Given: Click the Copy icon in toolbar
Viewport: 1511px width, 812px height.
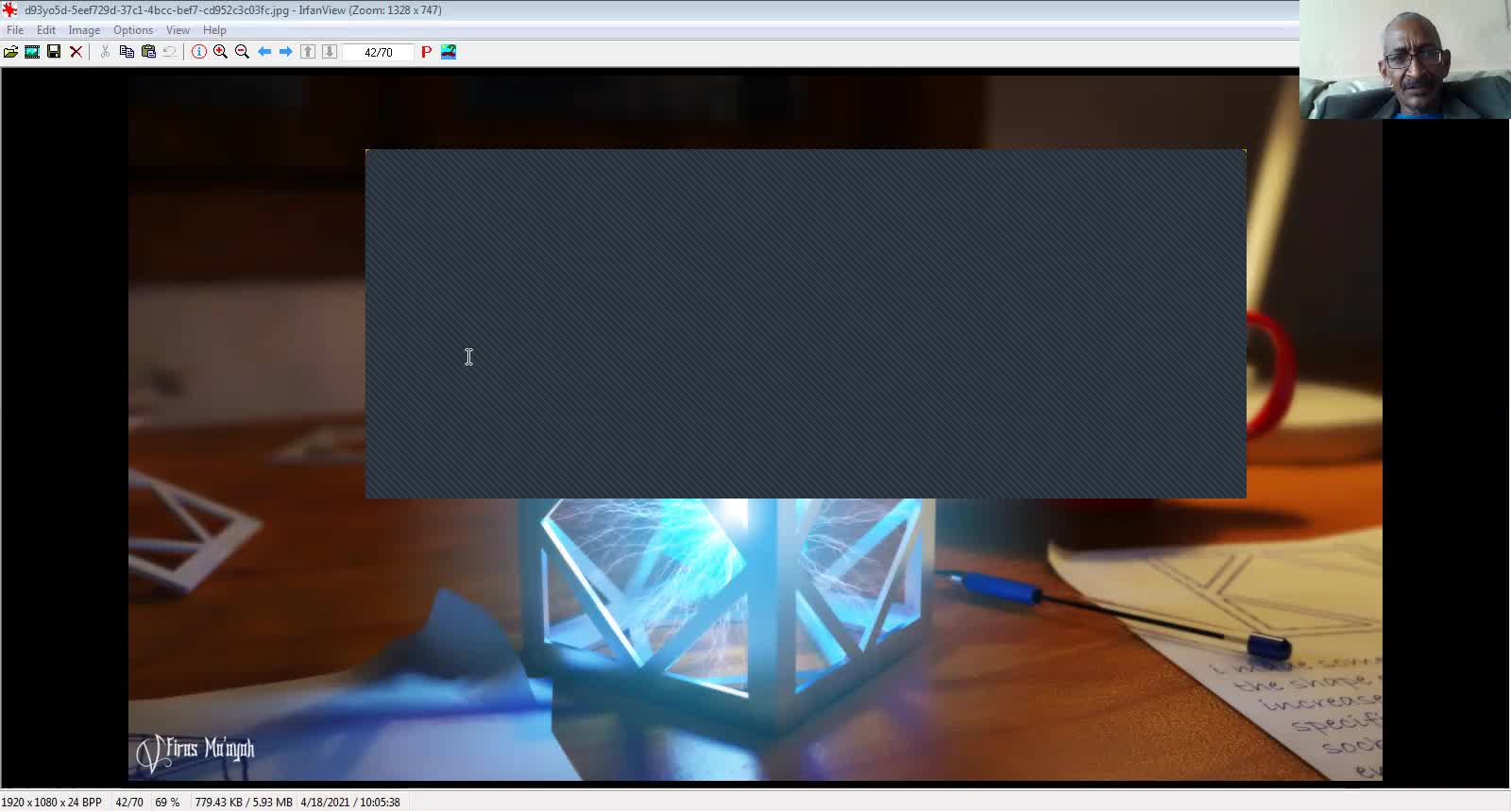Looking at the screenshot, I should pos(127,52).
